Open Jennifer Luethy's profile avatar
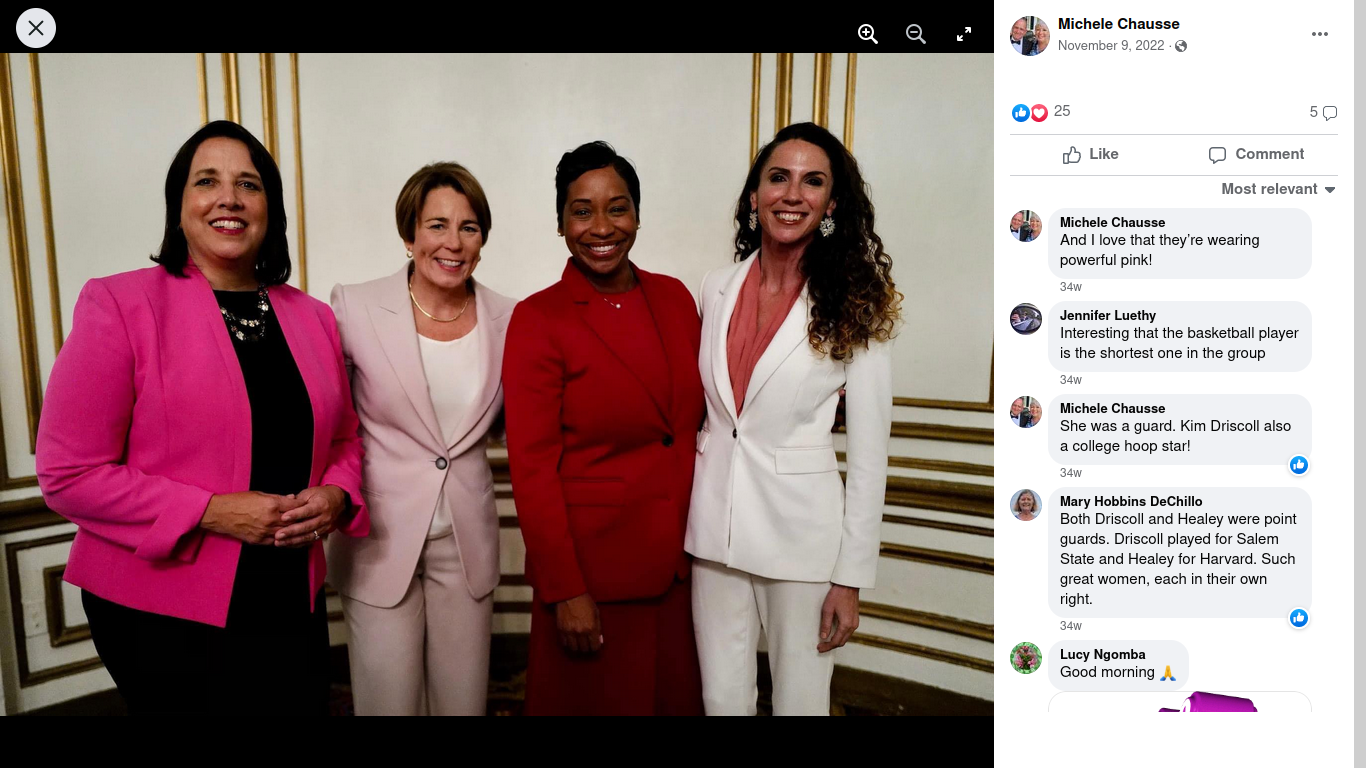 click(x=1026, y=319)
